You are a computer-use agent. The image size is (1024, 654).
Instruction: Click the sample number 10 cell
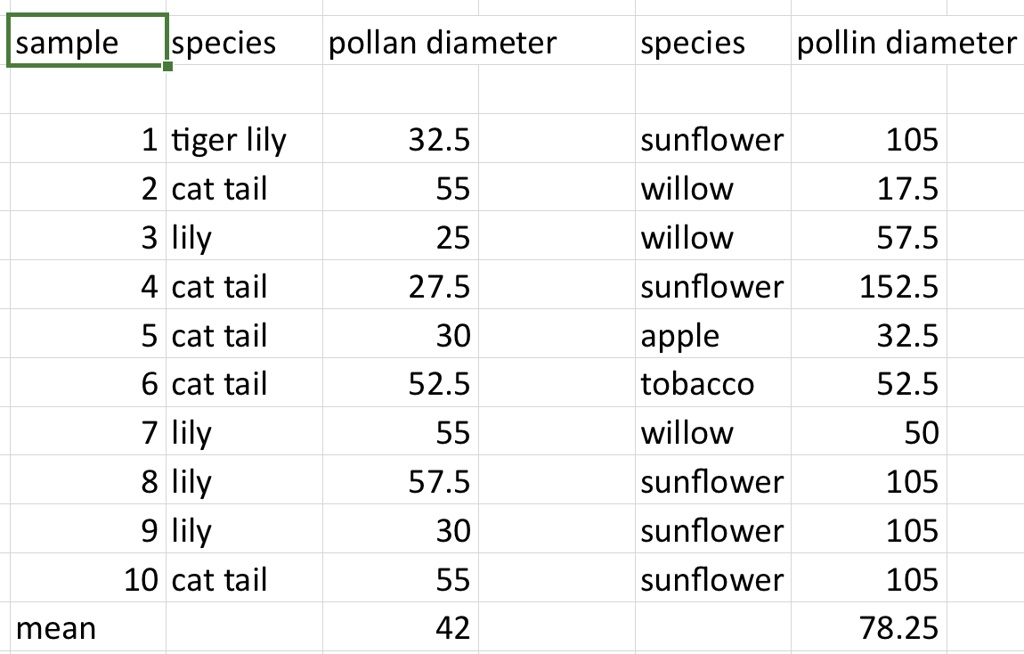(88, 578)
